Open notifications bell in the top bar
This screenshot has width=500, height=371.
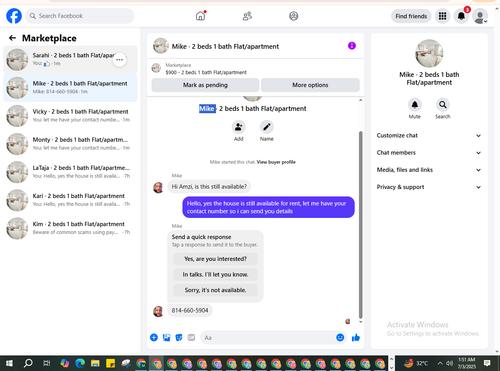coord(461,16)
